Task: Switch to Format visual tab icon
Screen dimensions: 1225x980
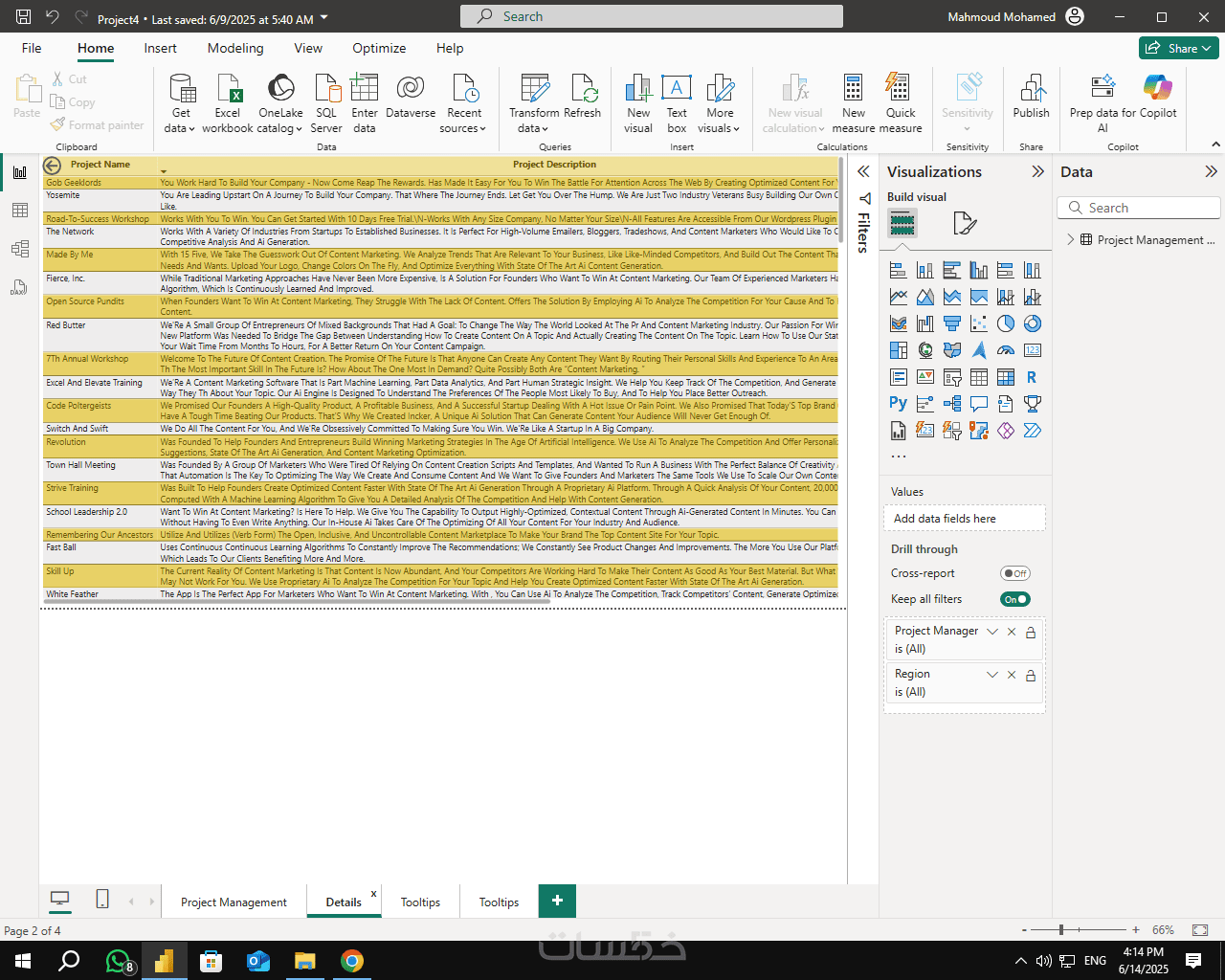Action: tap(965, 224)
